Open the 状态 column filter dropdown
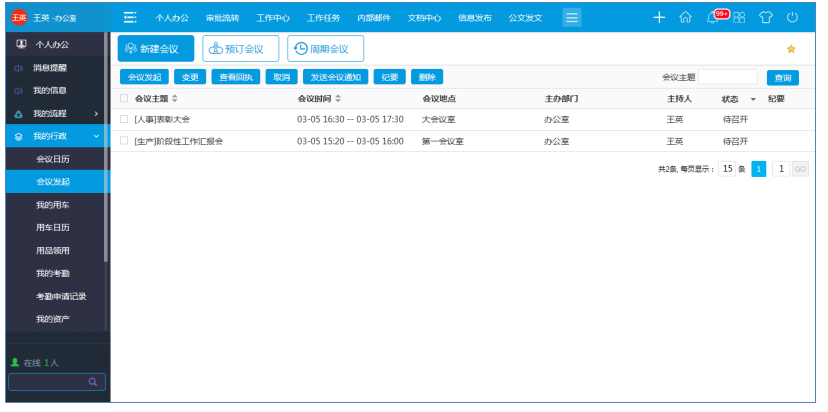The image size is (828, 412). (x=753, y=100)
